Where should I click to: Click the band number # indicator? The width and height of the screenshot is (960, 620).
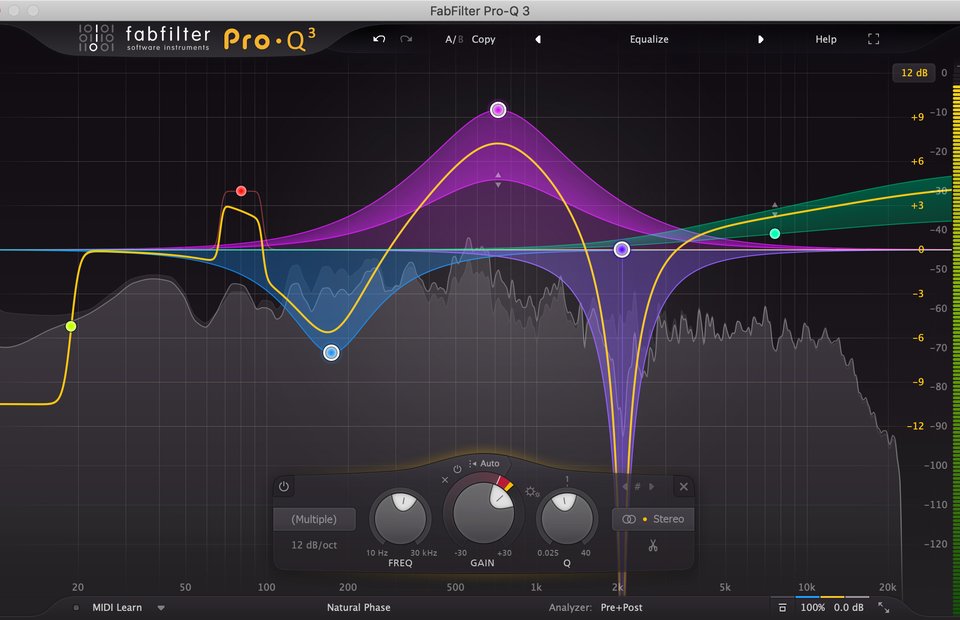637,487
